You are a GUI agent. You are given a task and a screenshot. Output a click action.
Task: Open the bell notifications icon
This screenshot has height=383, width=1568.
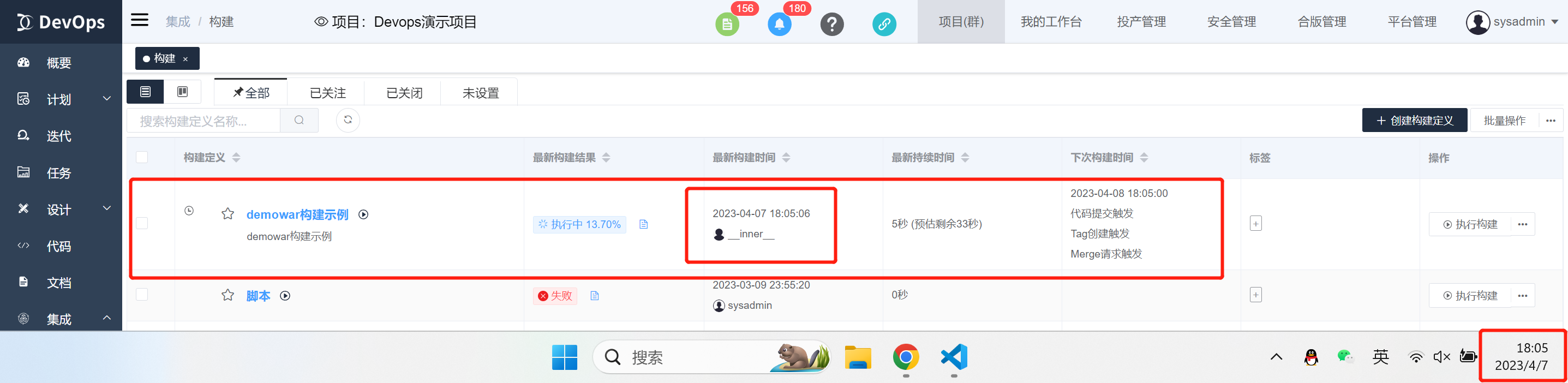779,25
